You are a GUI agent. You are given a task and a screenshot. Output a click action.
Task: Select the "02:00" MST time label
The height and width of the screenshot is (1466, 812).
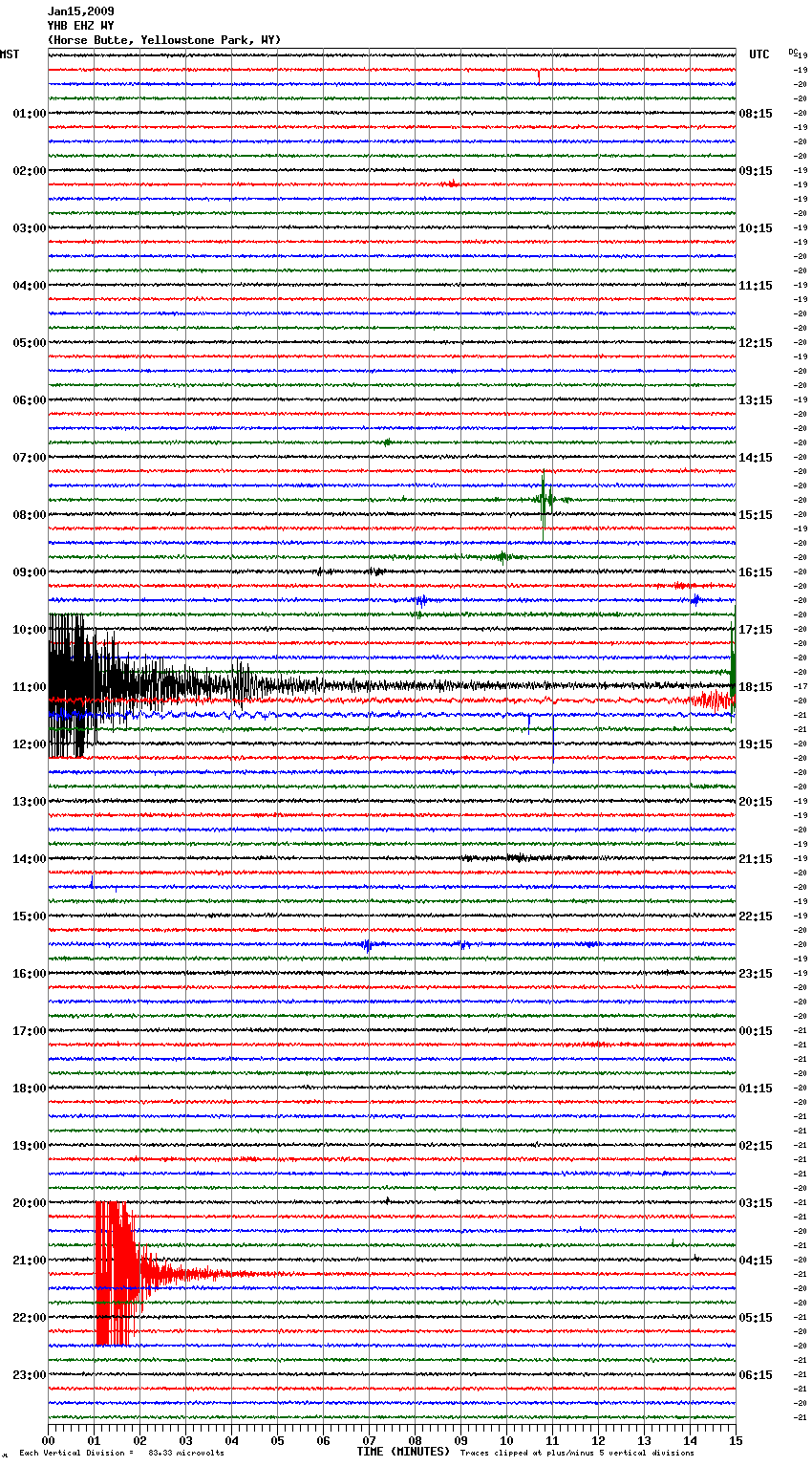click(30, 171)
